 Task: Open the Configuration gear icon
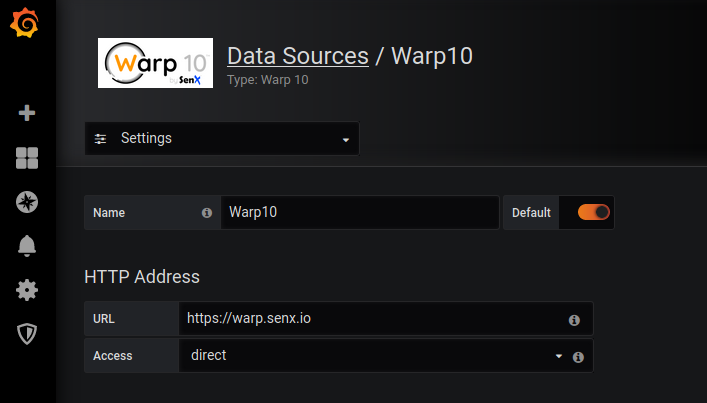(x=27, y=290)
